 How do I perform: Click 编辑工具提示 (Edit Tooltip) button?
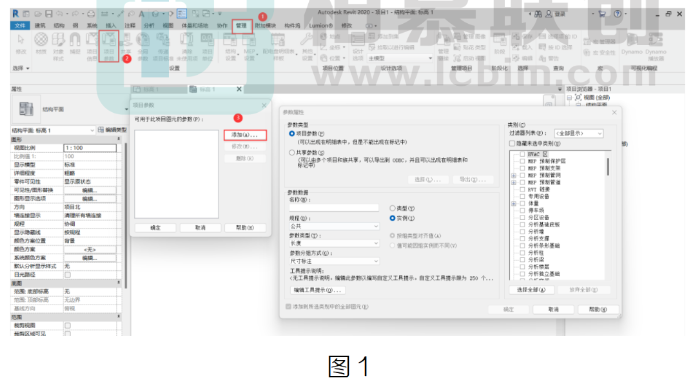point(317,290)
